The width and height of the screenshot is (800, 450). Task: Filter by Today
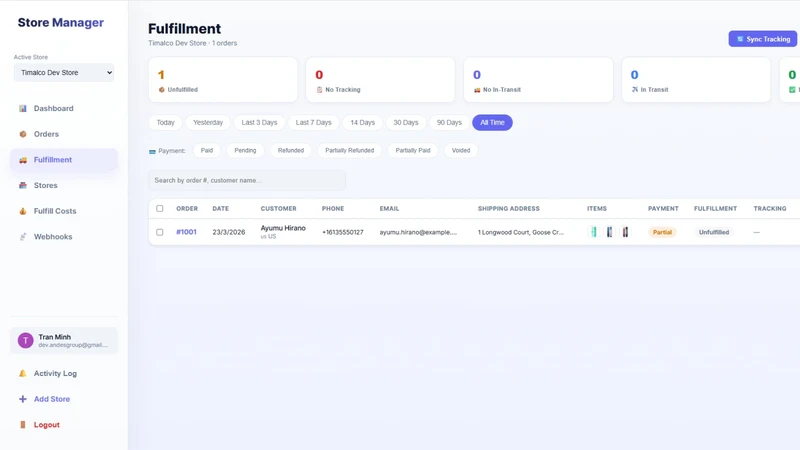coord(165,123)
